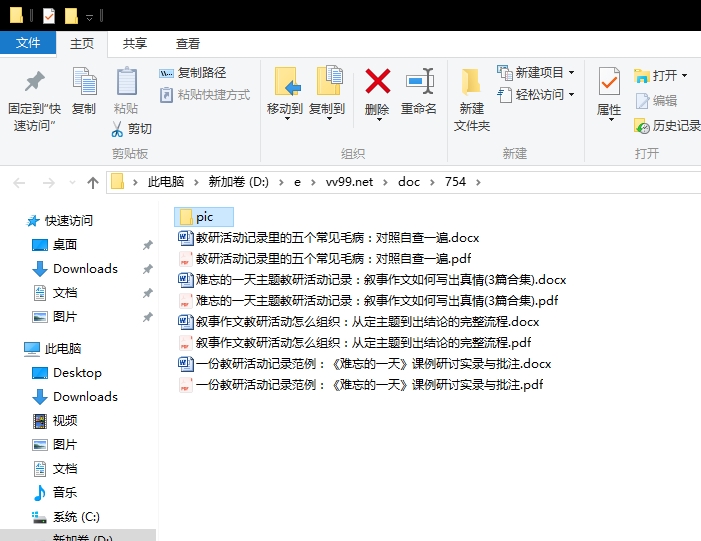Viewport: 701px width, 541px height.
Task: Click the History (历史记录) icon
Action: click(x=642, y=126)
